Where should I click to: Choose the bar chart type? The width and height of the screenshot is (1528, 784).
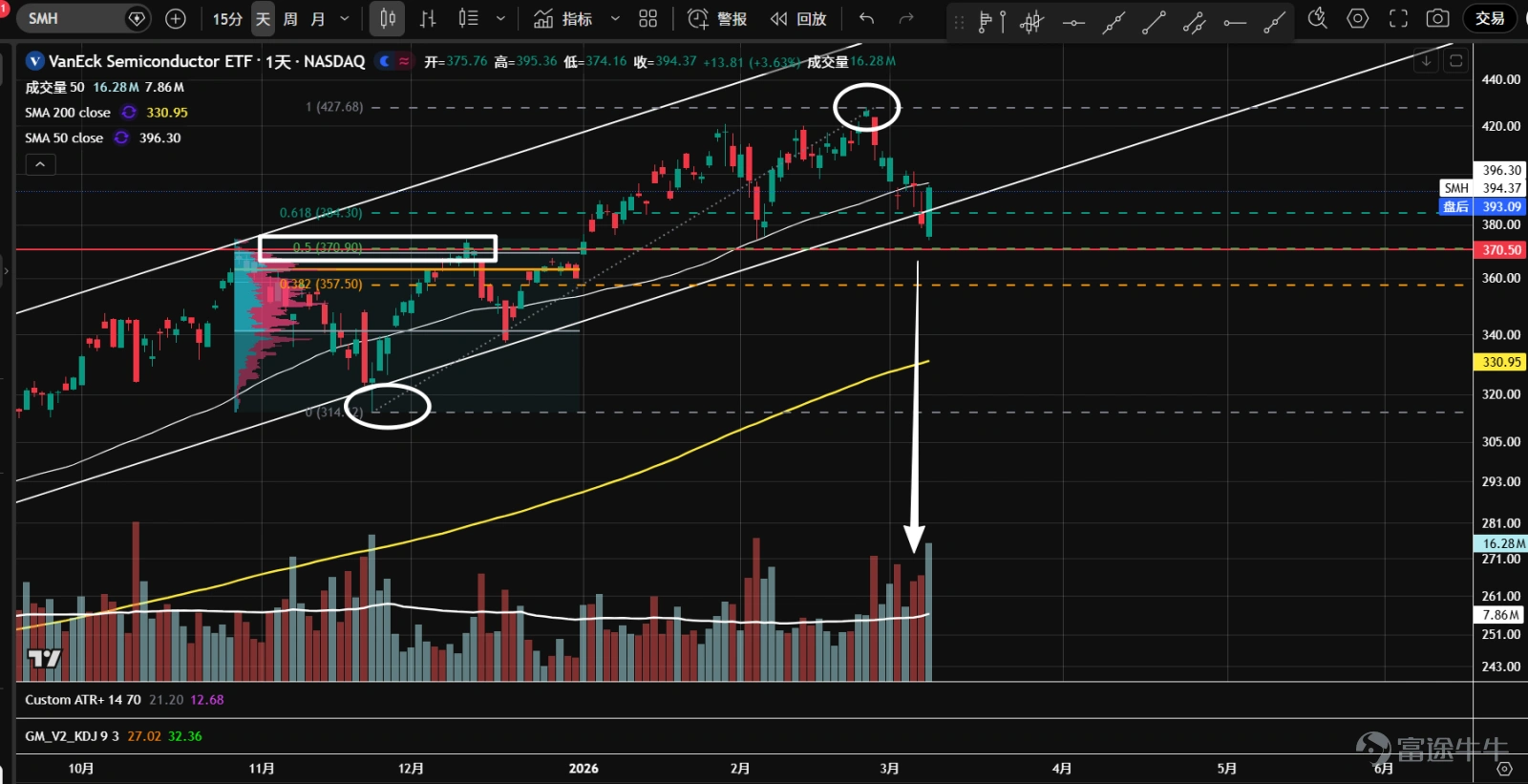pos(428,18)
